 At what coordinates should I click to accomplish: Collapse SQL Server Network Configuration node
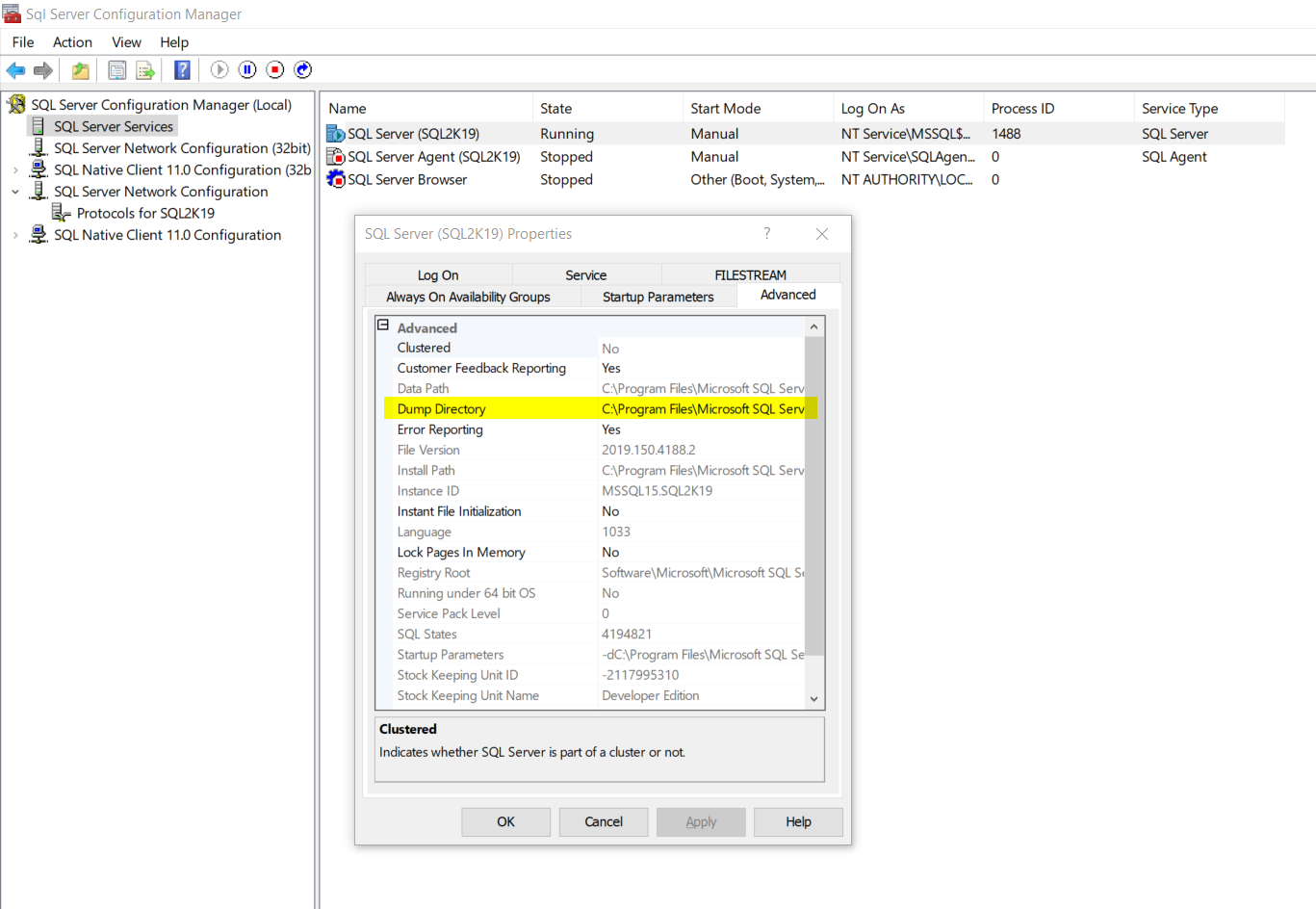click(x=15, y=192)
